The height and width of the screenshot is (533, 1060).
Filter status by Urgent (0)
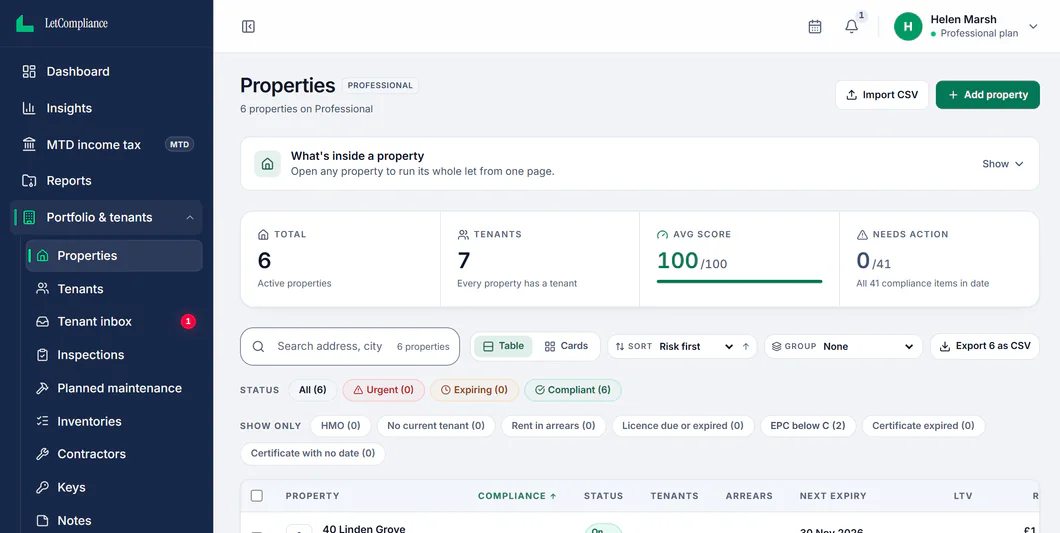[383, 390]
